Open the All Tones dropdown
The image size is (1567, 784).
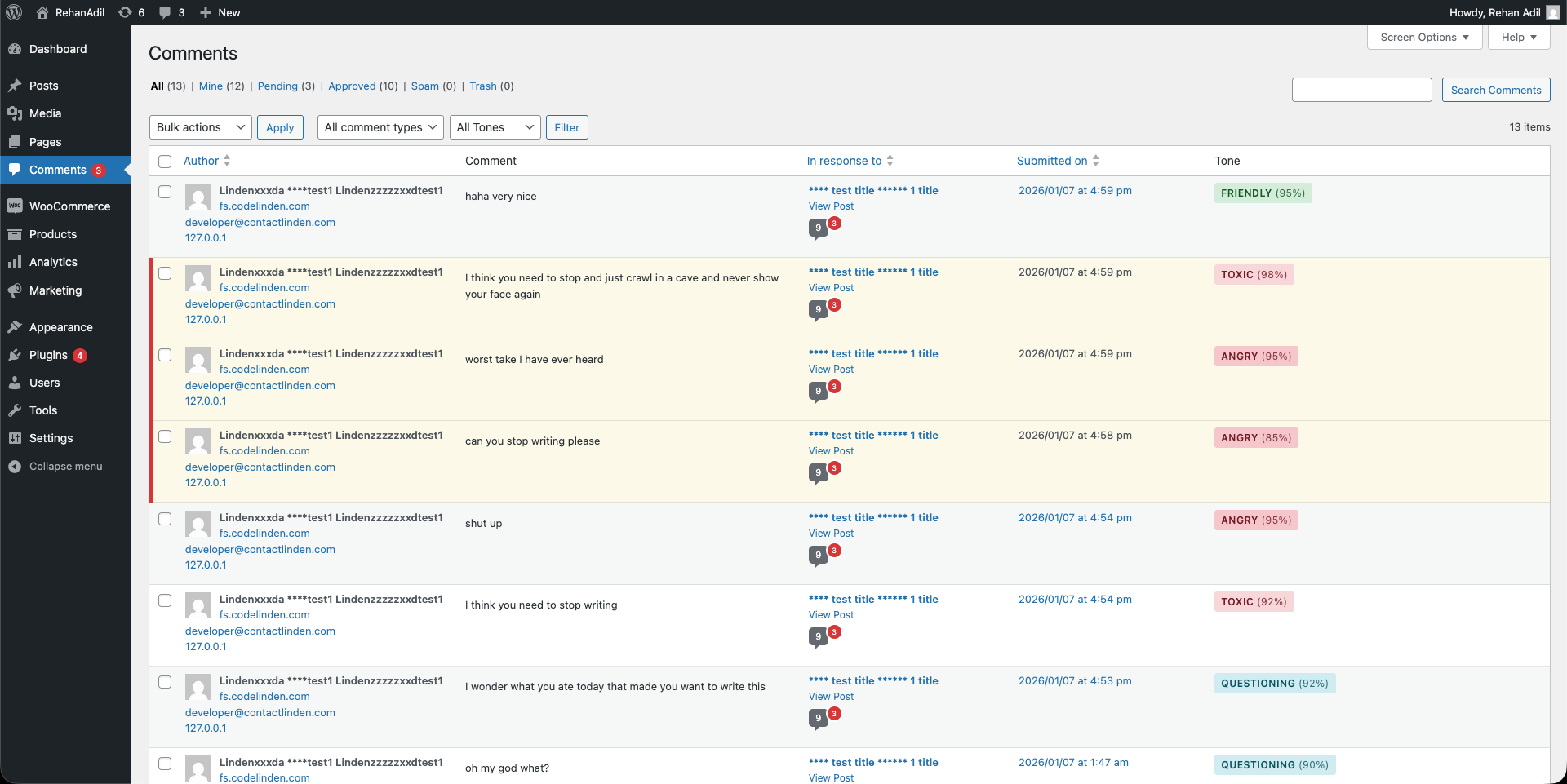[495, 127]
